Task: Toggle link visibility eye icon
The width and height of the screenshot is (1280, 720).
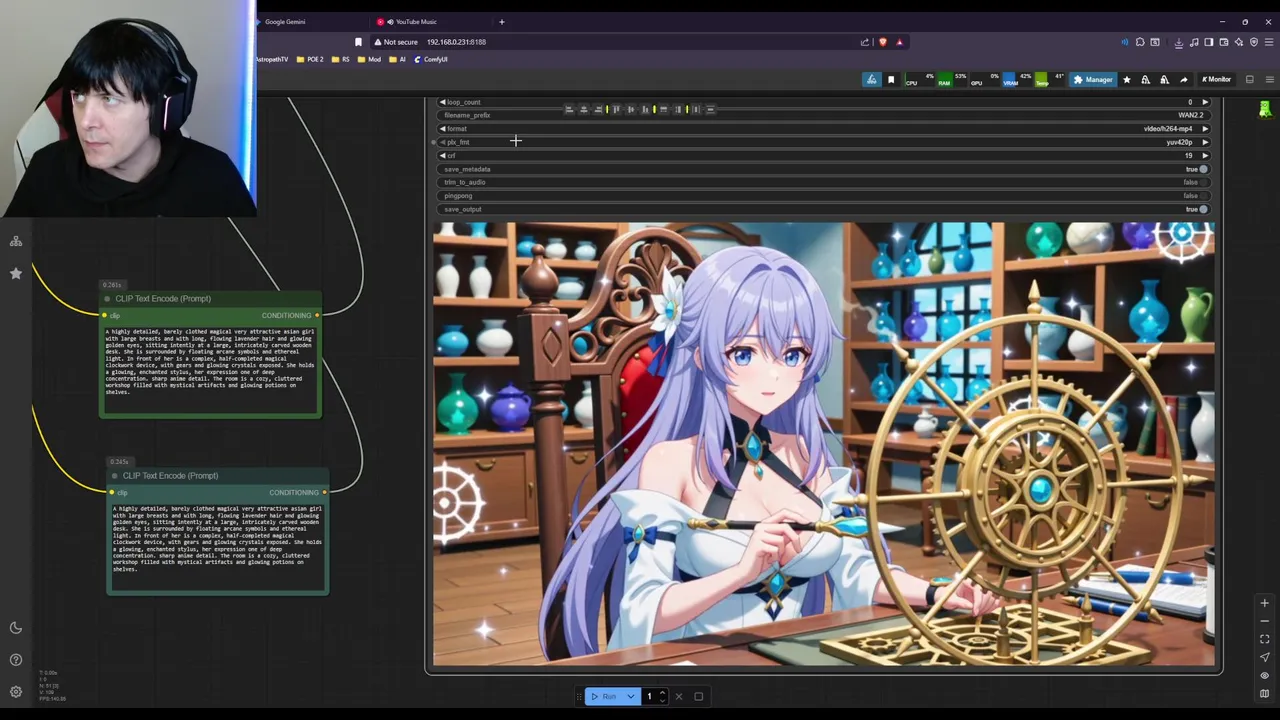Action: (x=1264, y=675)
